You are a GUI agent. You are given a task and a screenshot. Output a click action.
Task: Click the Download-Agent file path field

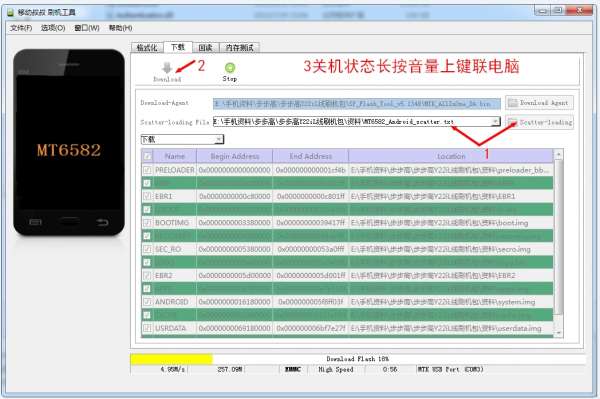356,103
